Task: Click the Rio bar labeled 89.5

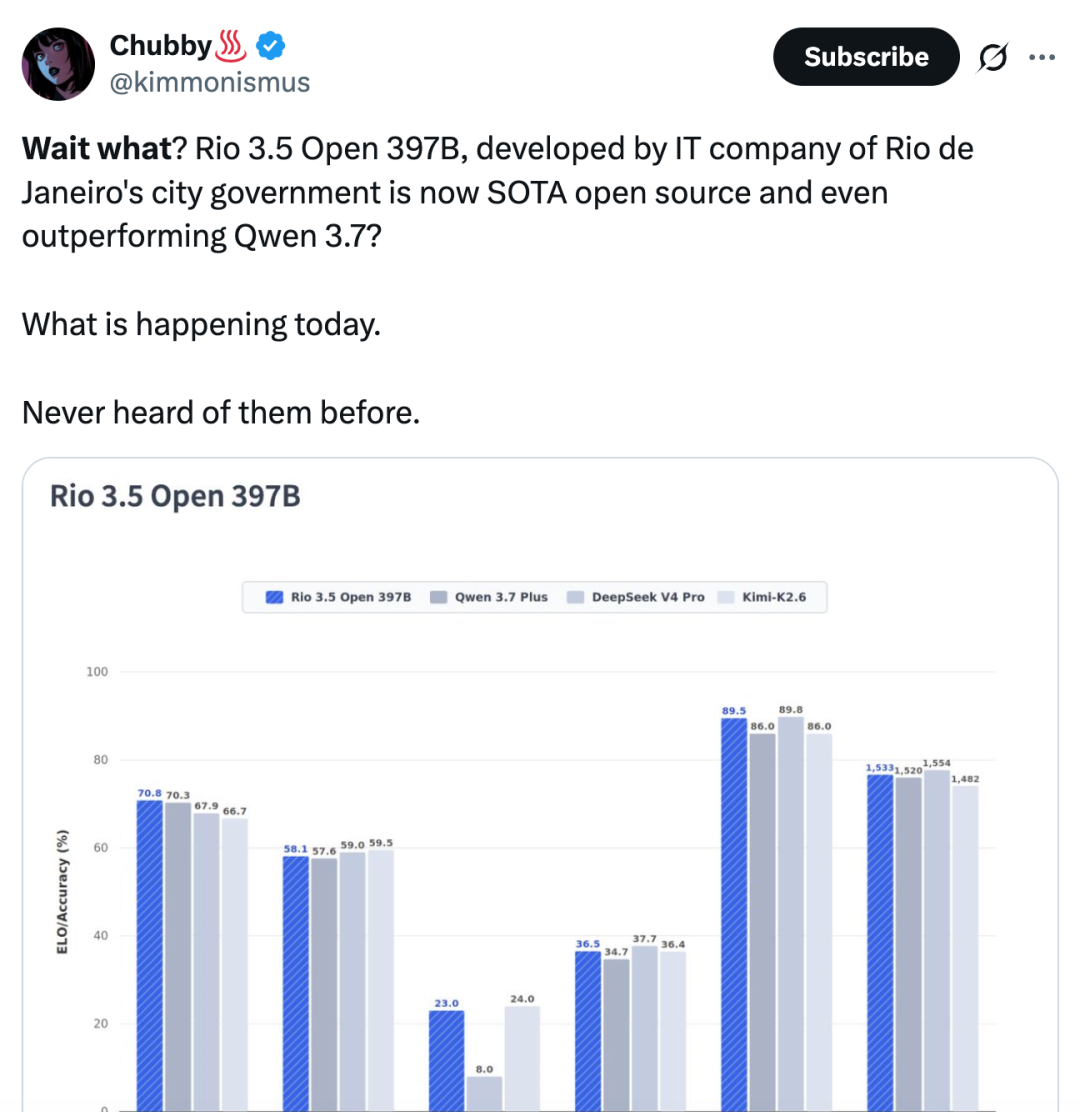Action: coord(734,914)
